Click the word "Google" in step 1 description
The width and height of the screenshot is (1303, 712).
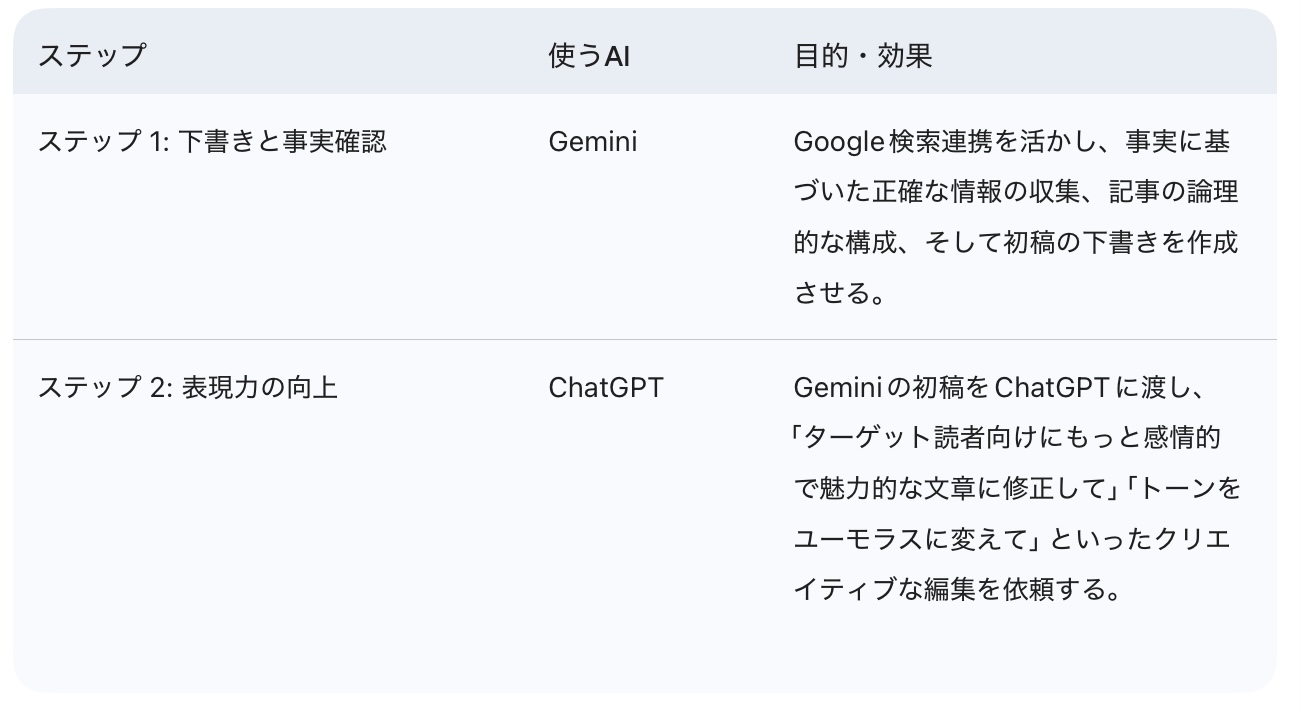[837, 142]
